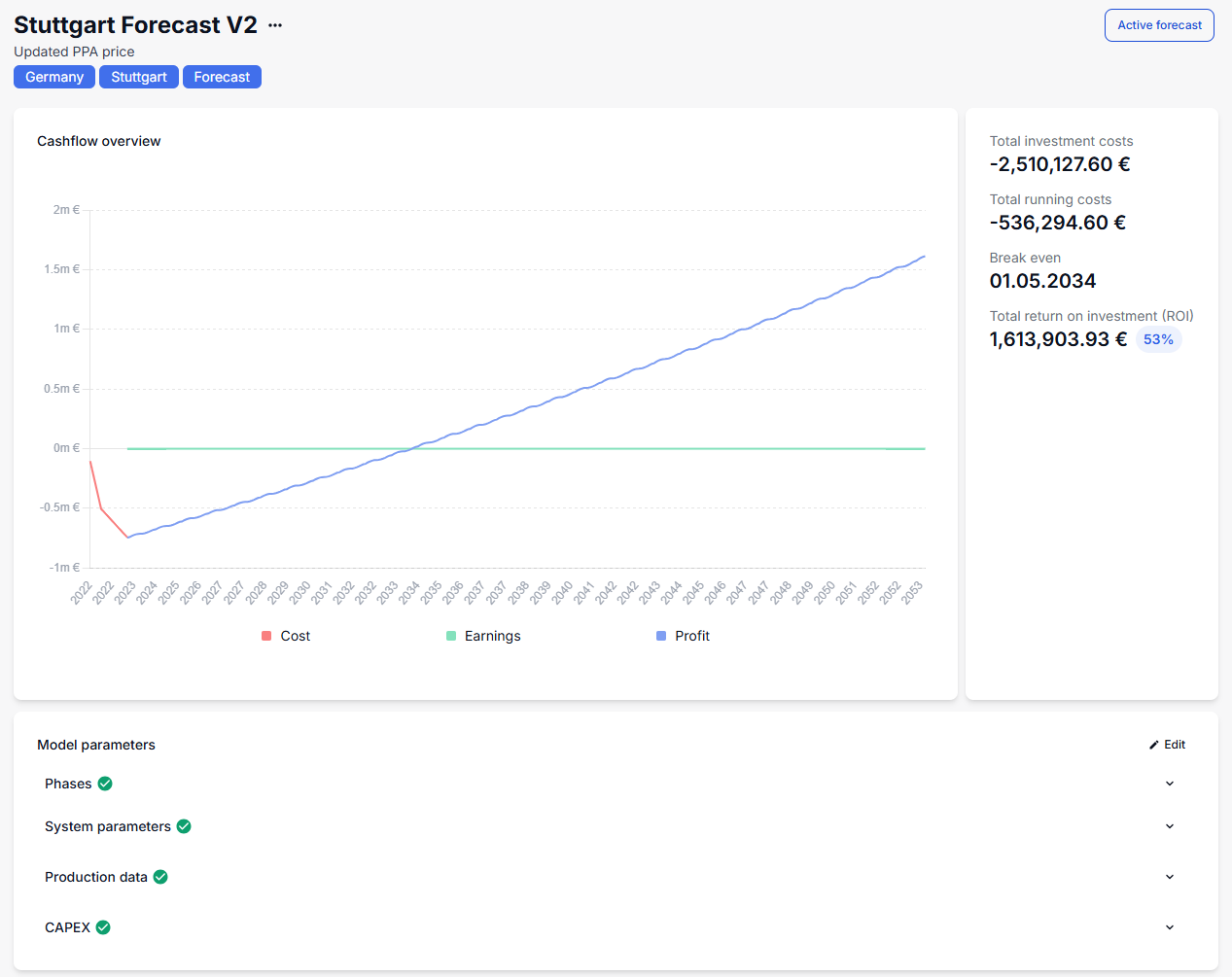Open the three-dot menu beside forecast title
Image resolution: width=1232 pixels, height=977 pixels.
click(x=275, y=25)
